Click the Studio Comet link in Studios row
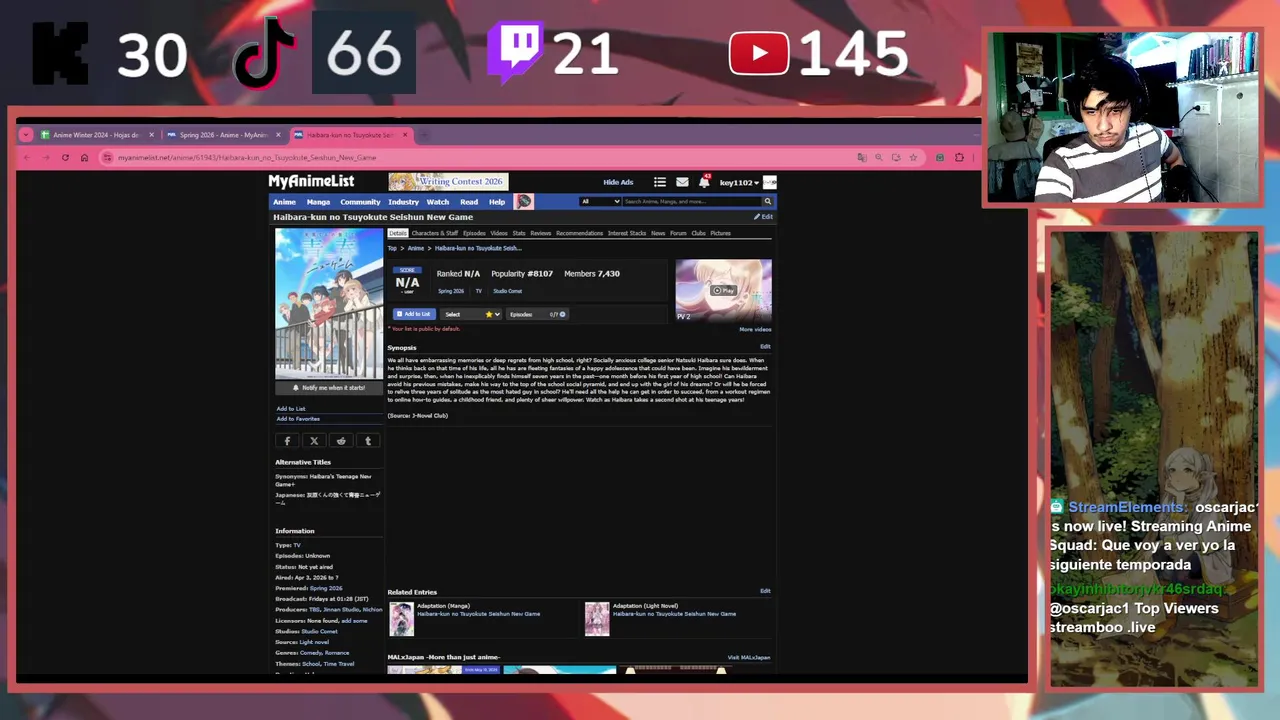 point(320,631)
